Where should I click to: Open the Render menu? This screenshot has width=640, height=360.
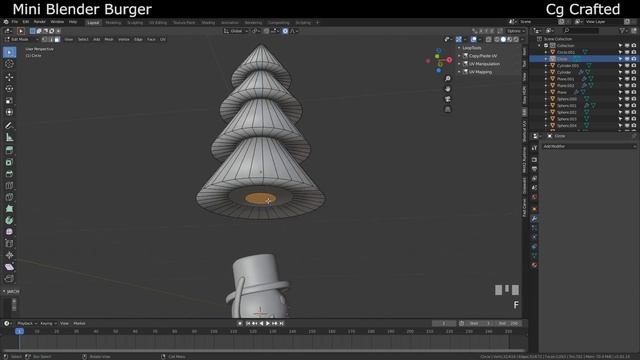[x=40, y=22]
